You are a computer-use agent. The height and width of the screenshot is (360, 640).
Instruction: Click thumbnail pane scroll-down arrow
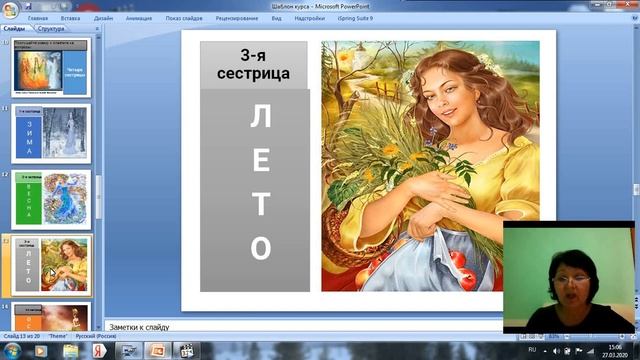pos(98,327)
